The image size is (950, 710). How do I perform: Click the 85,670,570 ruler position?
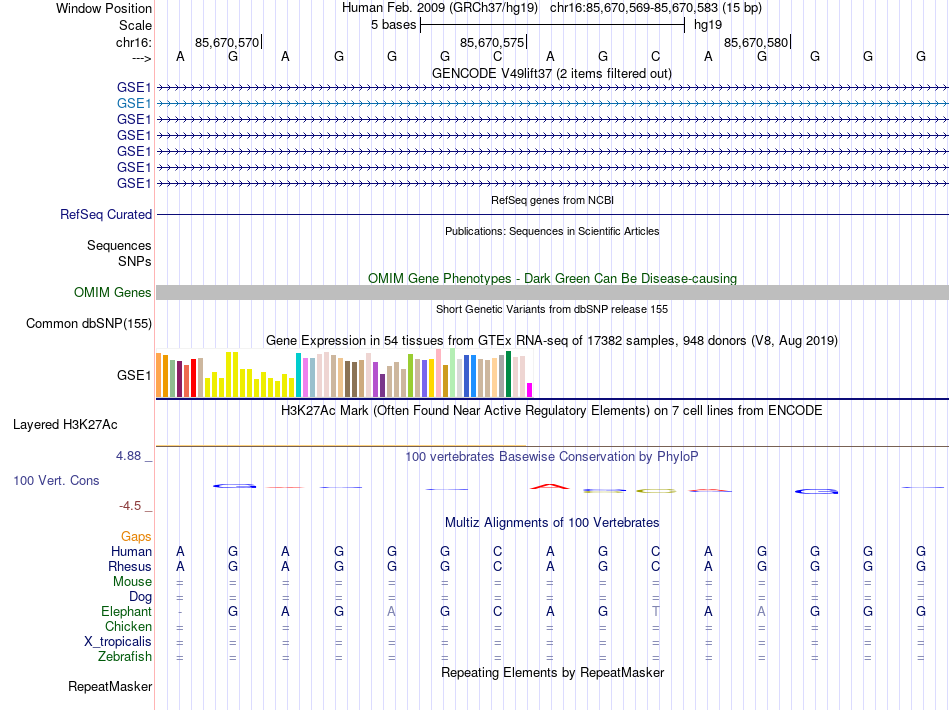227,42
